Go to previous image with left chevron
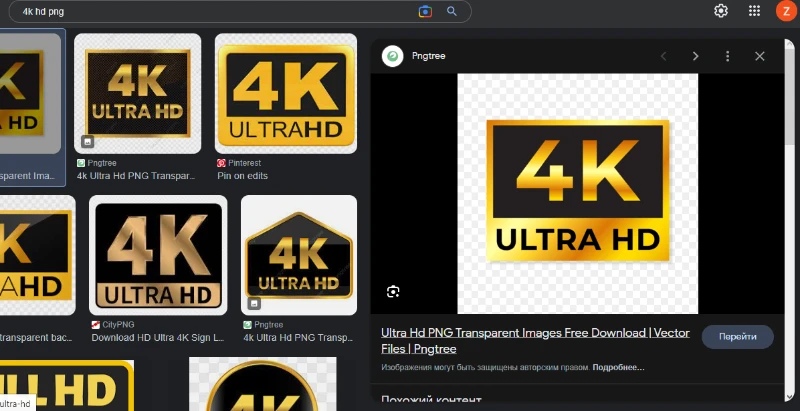This screenshot has width=800, height=411. click(663, 56)
